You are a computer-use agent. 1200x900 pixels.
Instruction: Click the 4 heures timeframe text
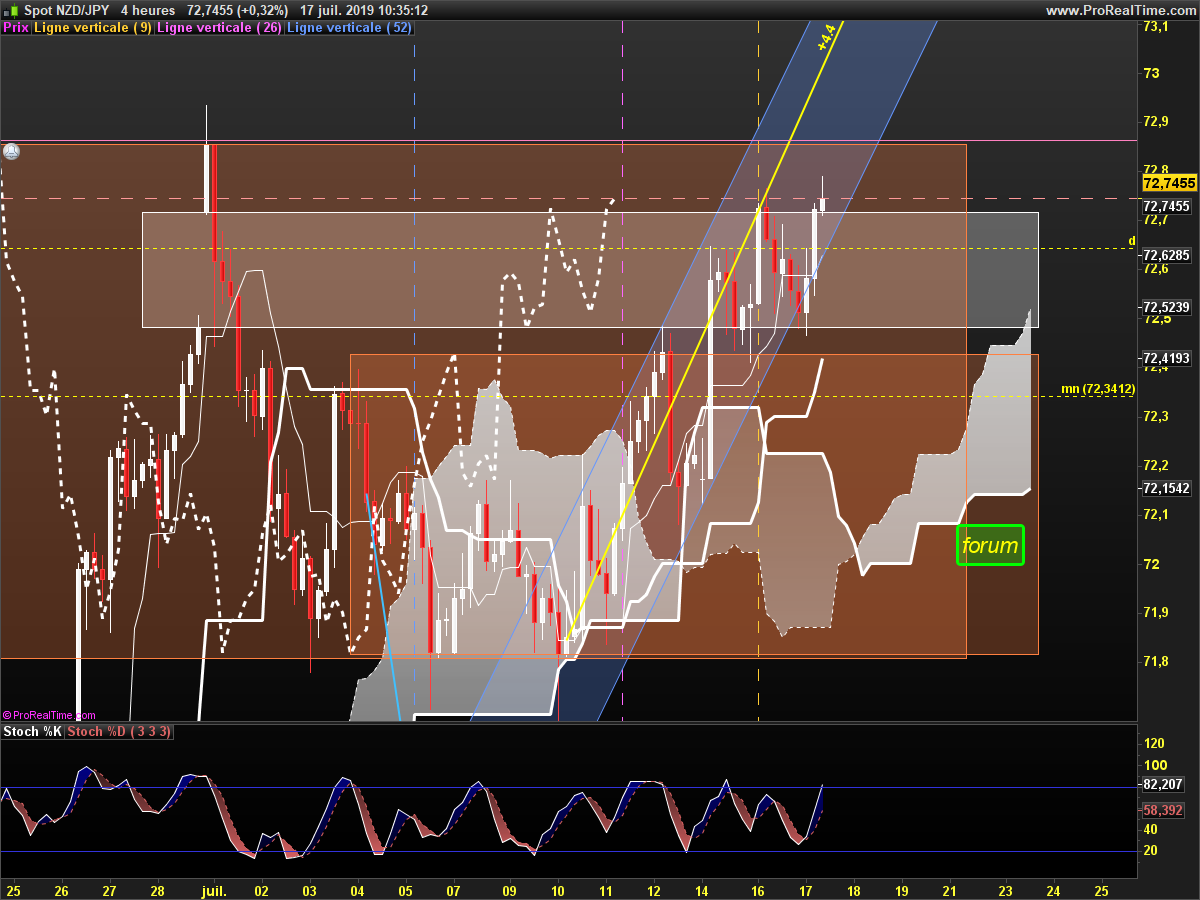(x=147, y=10)
